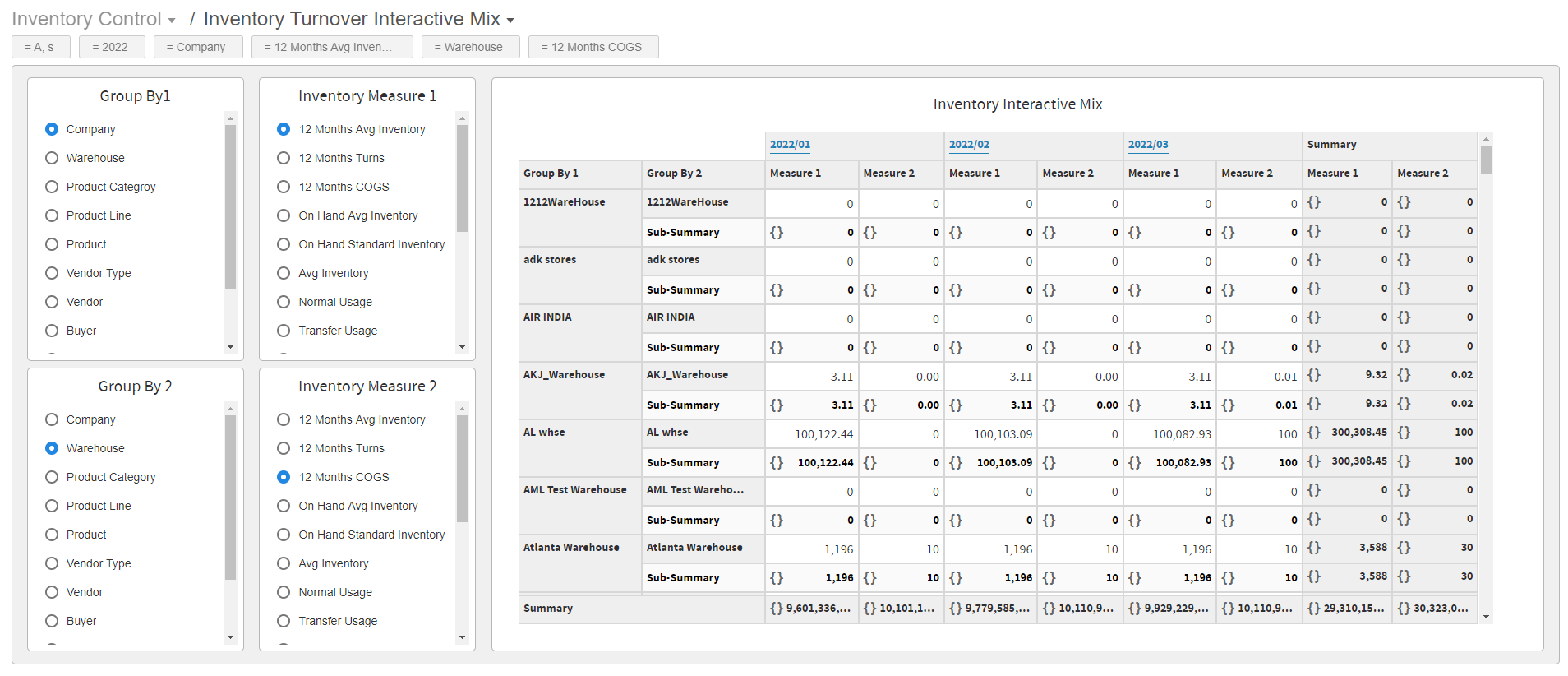1568x676 pixels.
Task: Click braces icon in bottom Summary row, Summary Measure 2 column
Action: tap(1404, 609)
